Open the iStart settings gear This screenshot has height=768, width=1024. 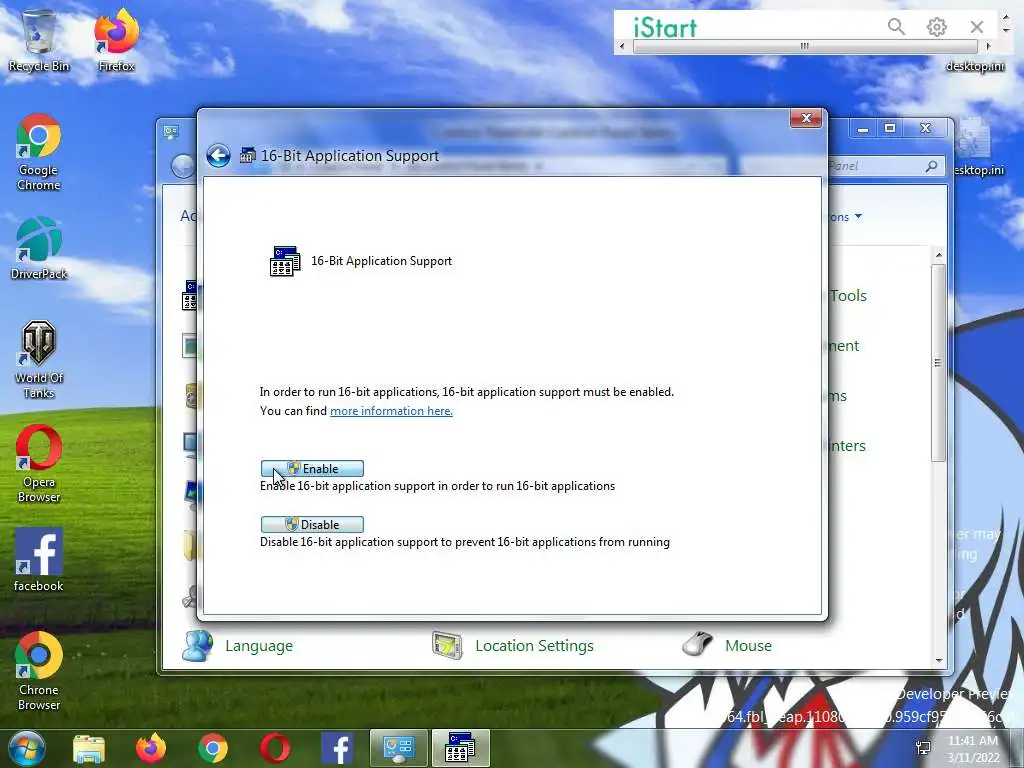coord(936,27)
